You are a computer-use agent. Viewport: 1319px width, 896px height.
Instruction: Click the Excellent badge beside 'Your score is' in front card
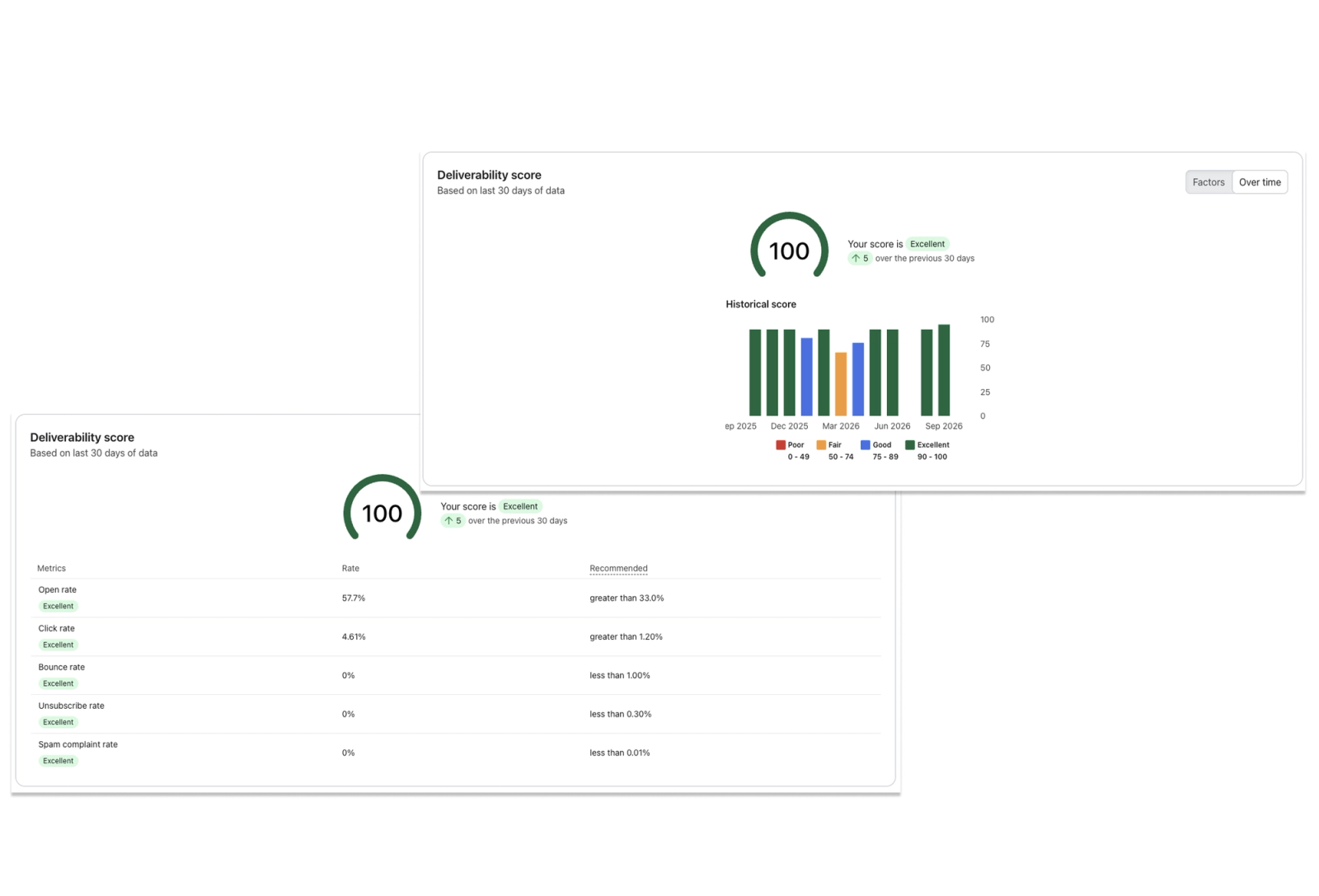pos(927,244)
